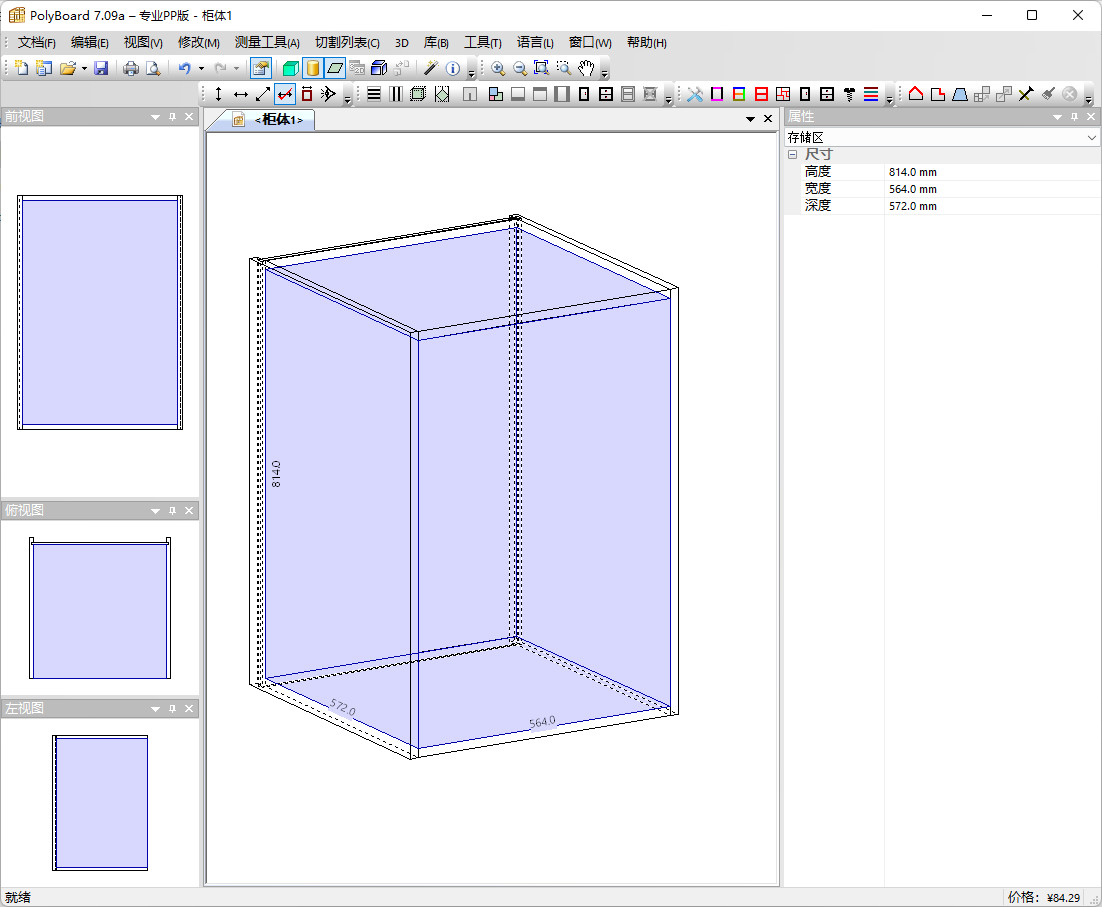Click the vertical dividers icon
The image size is (1102, 907).
[x=396, y=94]
